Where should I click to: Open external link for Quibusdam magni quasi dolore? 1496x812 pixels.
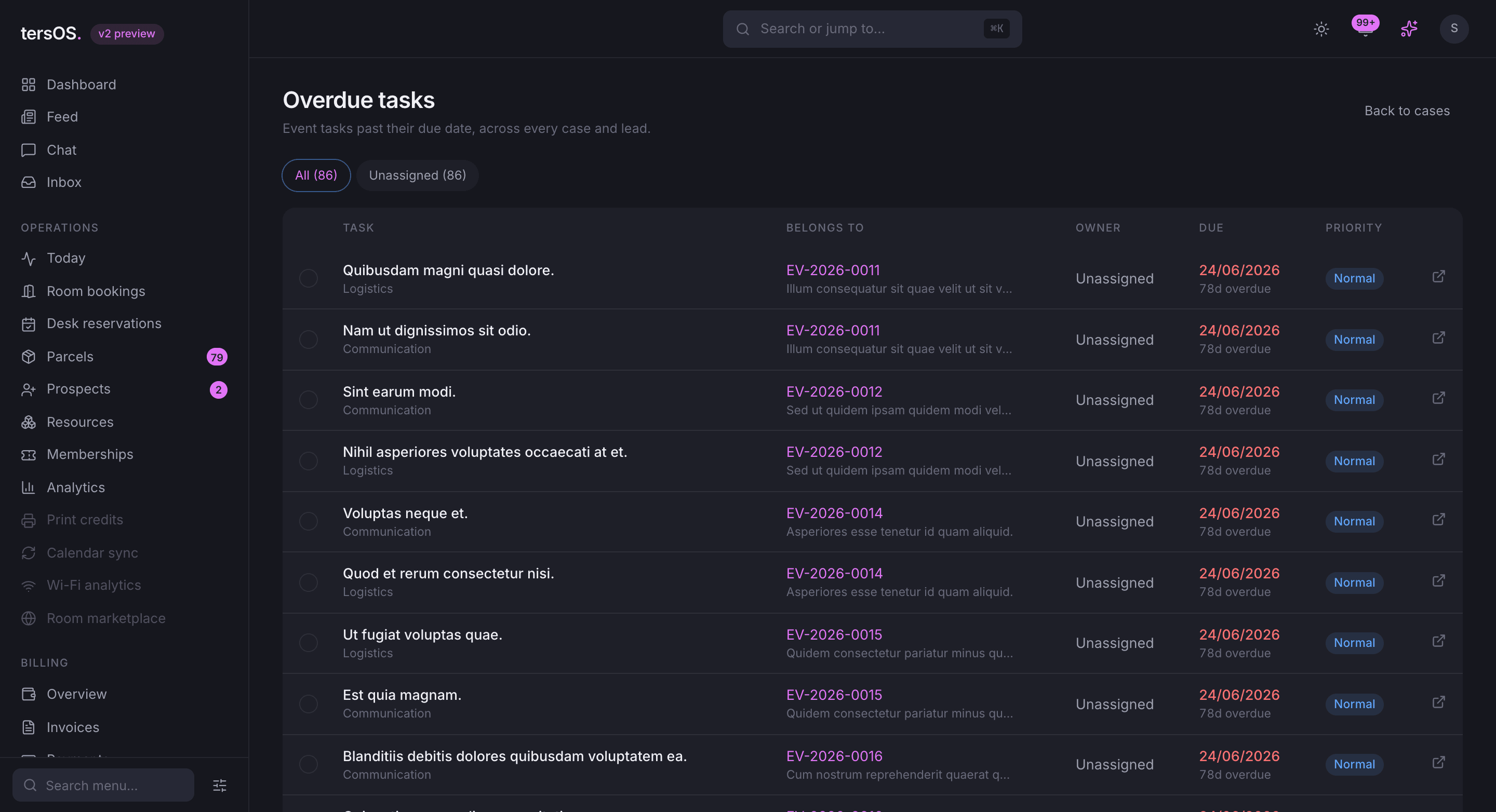click(1438, 276)
